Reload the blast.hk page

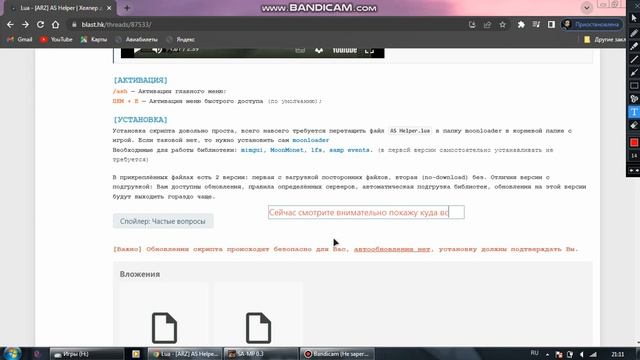point(40,24)
